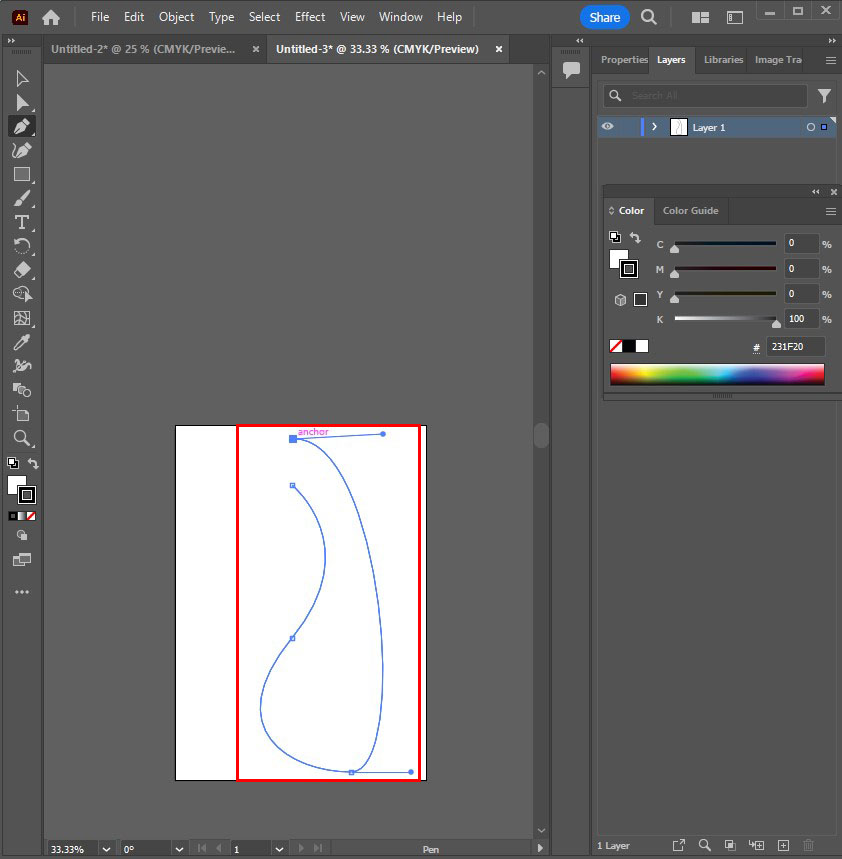Open the zoom level dropdown

[x=106, y=849]
